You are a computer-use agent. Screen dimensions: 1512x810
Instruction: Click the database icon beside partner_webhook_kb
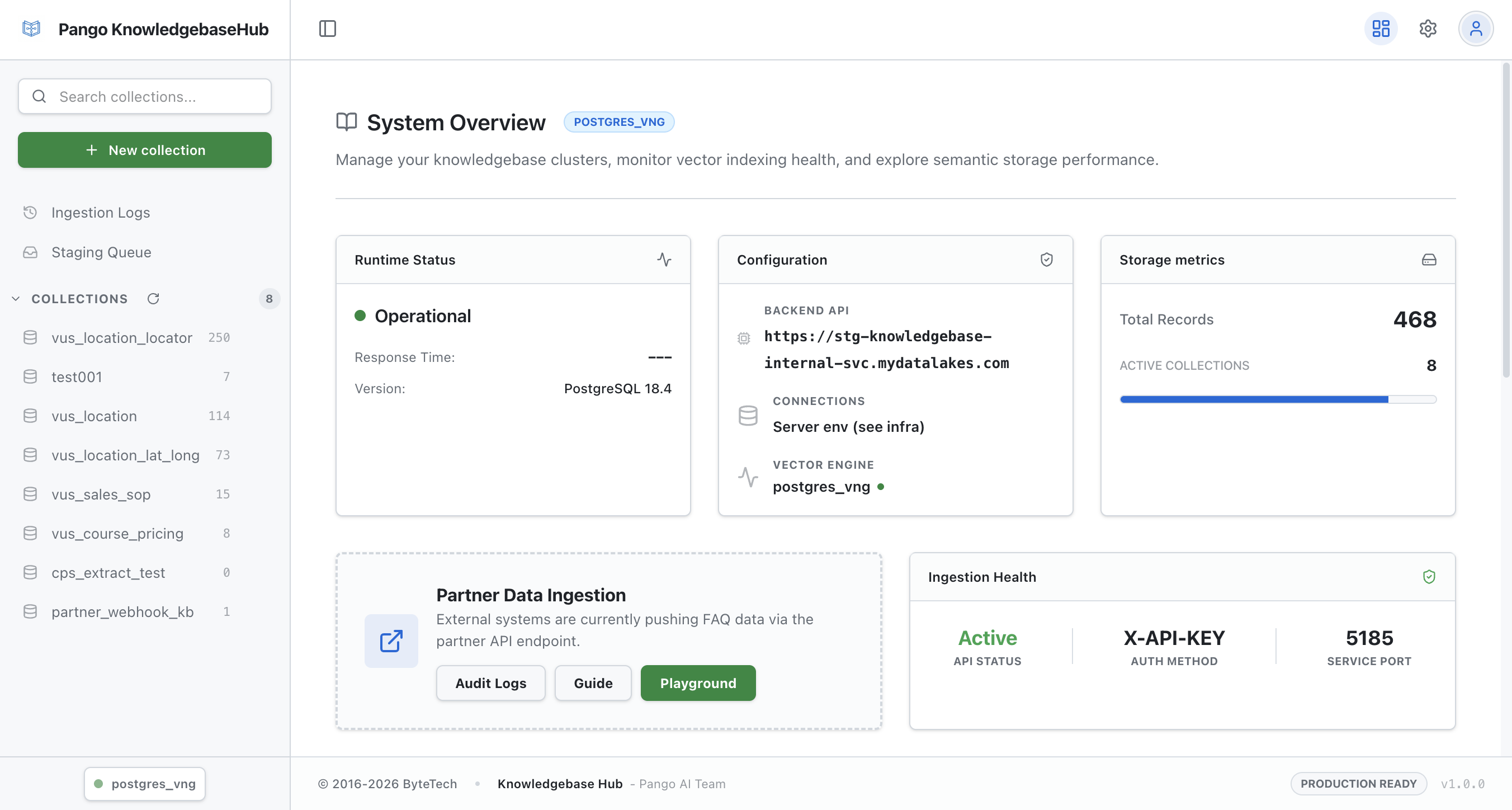point(30,611)
